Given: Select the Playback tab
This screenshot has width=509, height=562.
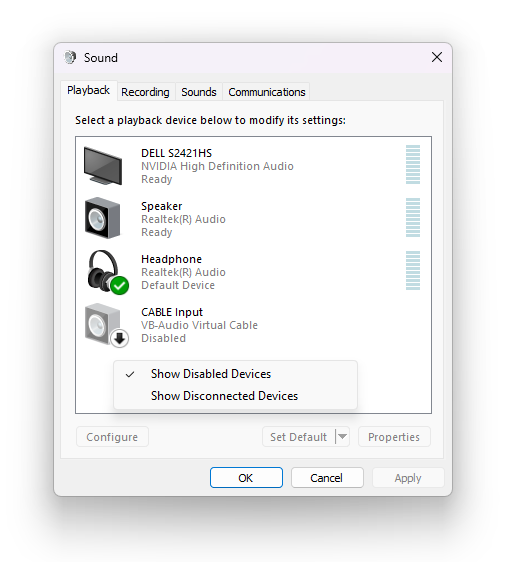Looking at the screenshot, I should click(89, 90).
